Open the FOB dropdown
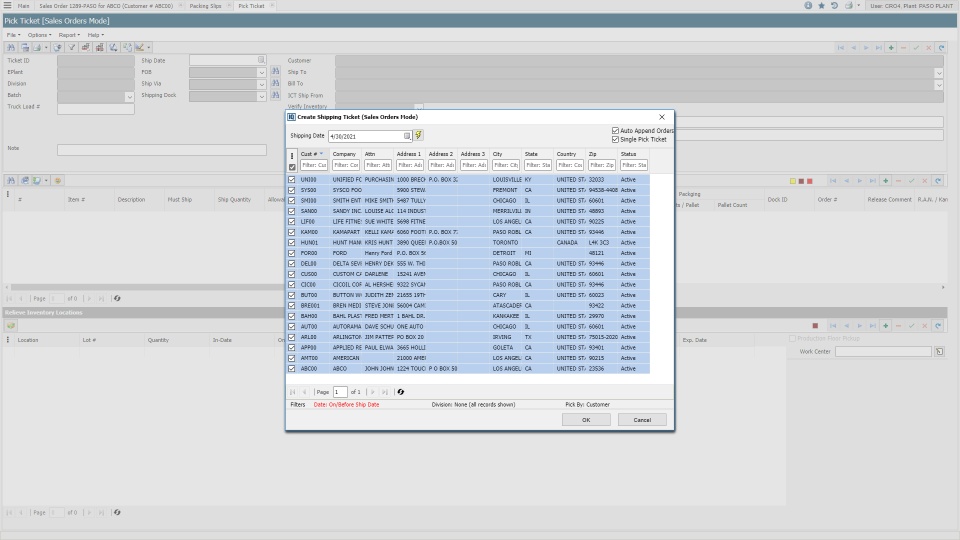The image size is (960, 540). [x=261, y=72]
